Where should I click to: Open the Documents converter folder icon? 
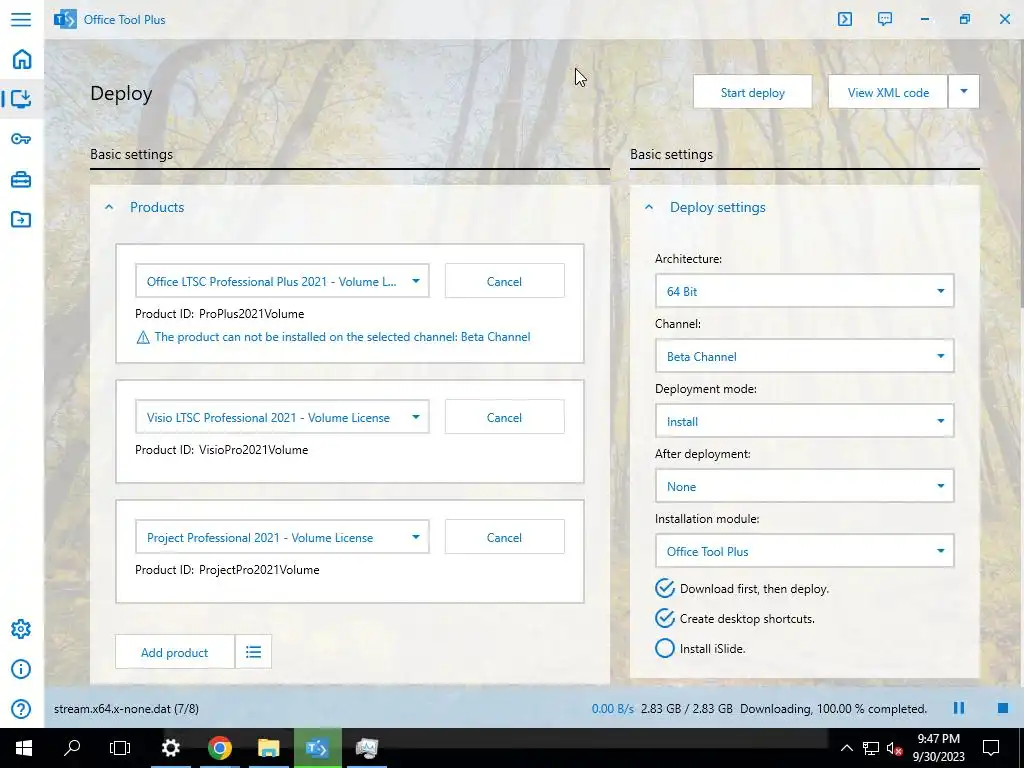21,219
